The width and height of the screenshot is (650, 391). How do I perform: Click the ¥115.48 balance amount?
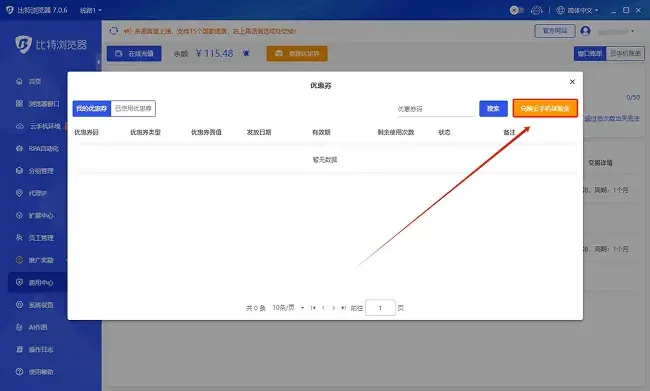(x=214, y=53)
